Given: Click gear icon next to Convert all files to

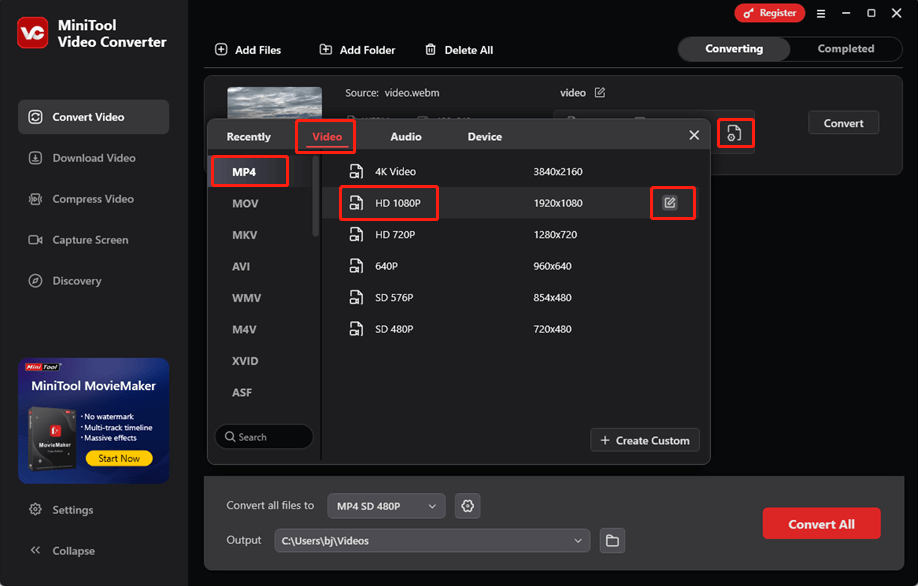Looking at the screenshot, I should point(467,506).
